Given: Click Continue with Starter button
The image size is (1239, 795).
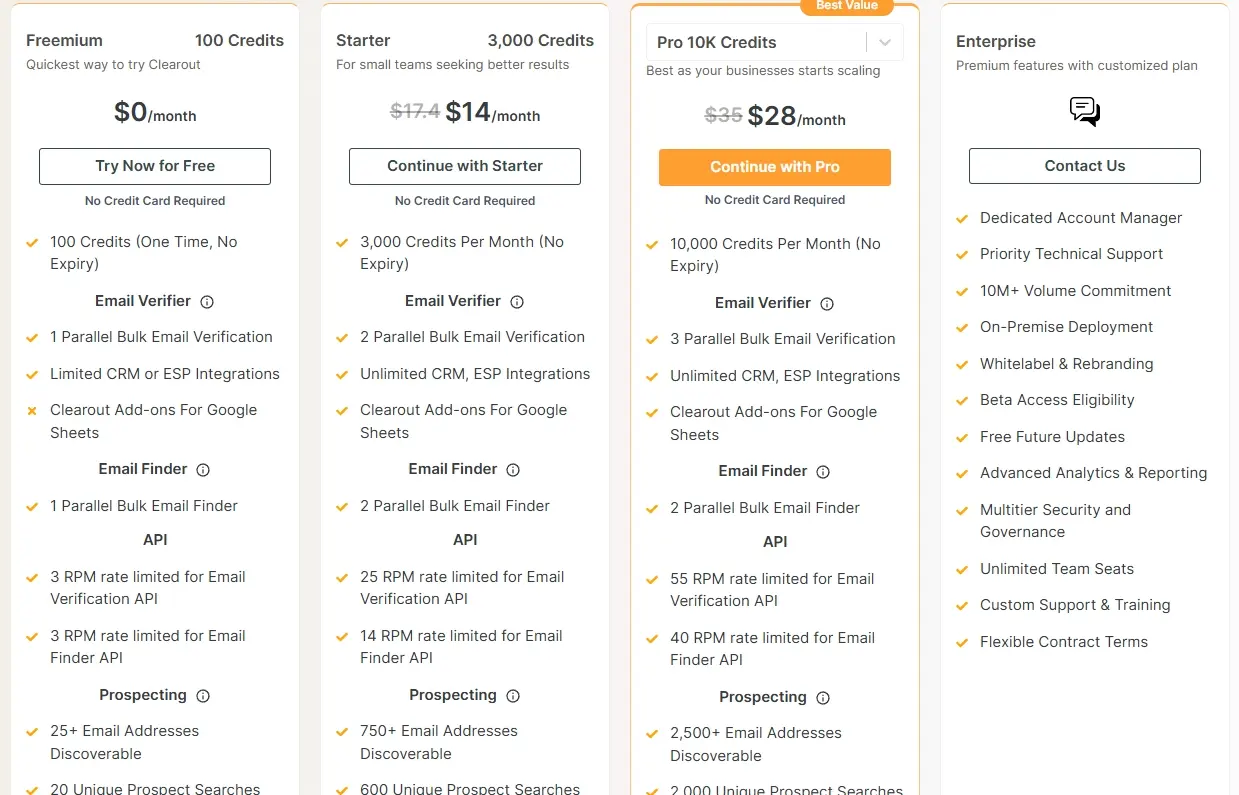Looking at the screenshot, I should pos(465,166).
